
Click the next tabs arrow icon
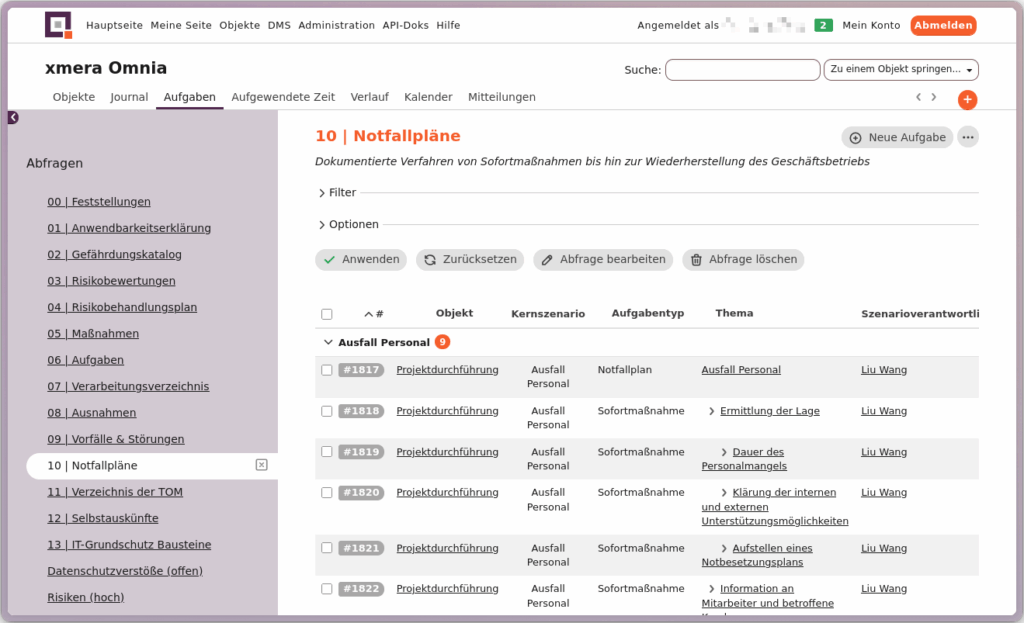coord(934,97)
